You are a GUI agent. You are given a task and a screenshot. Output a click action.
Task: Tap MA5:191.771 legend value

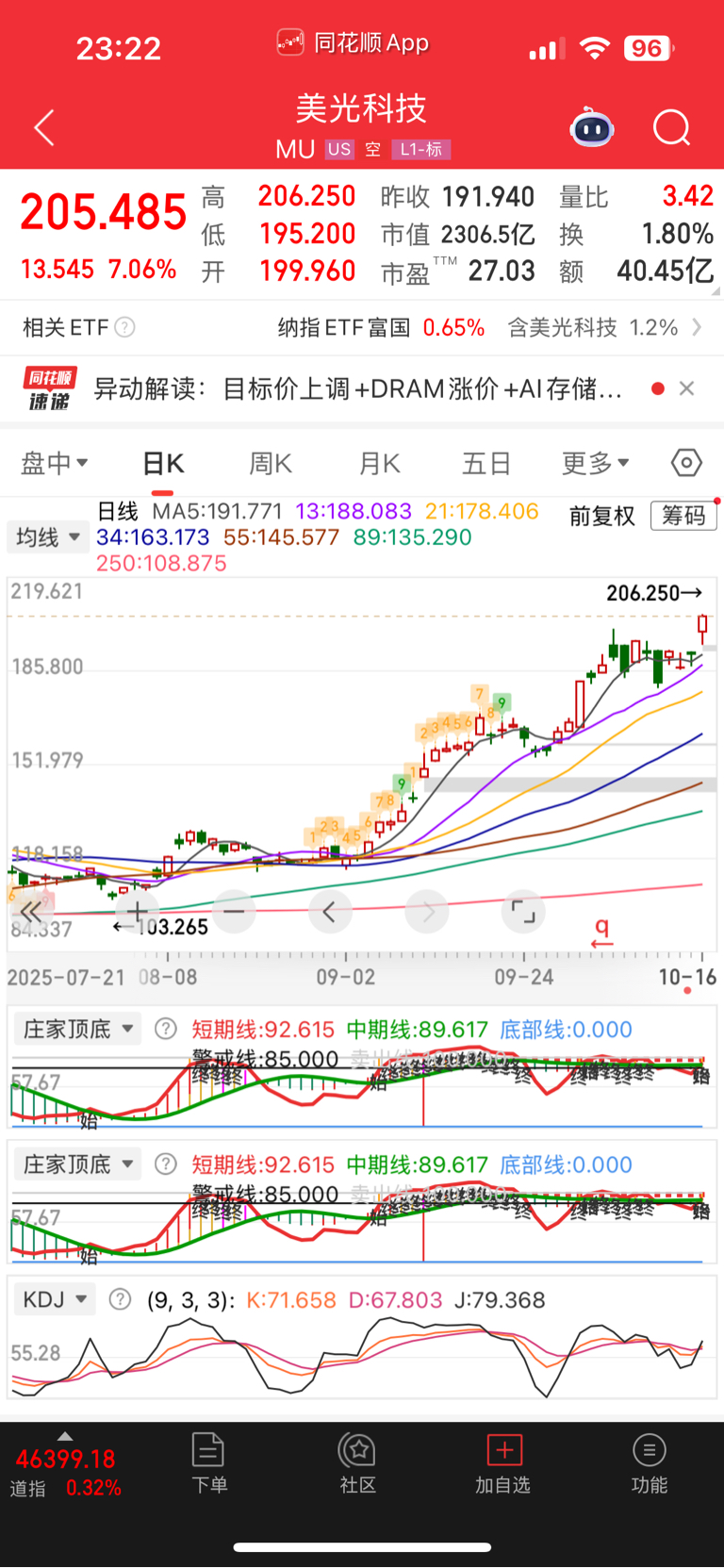tap(217, 511)
